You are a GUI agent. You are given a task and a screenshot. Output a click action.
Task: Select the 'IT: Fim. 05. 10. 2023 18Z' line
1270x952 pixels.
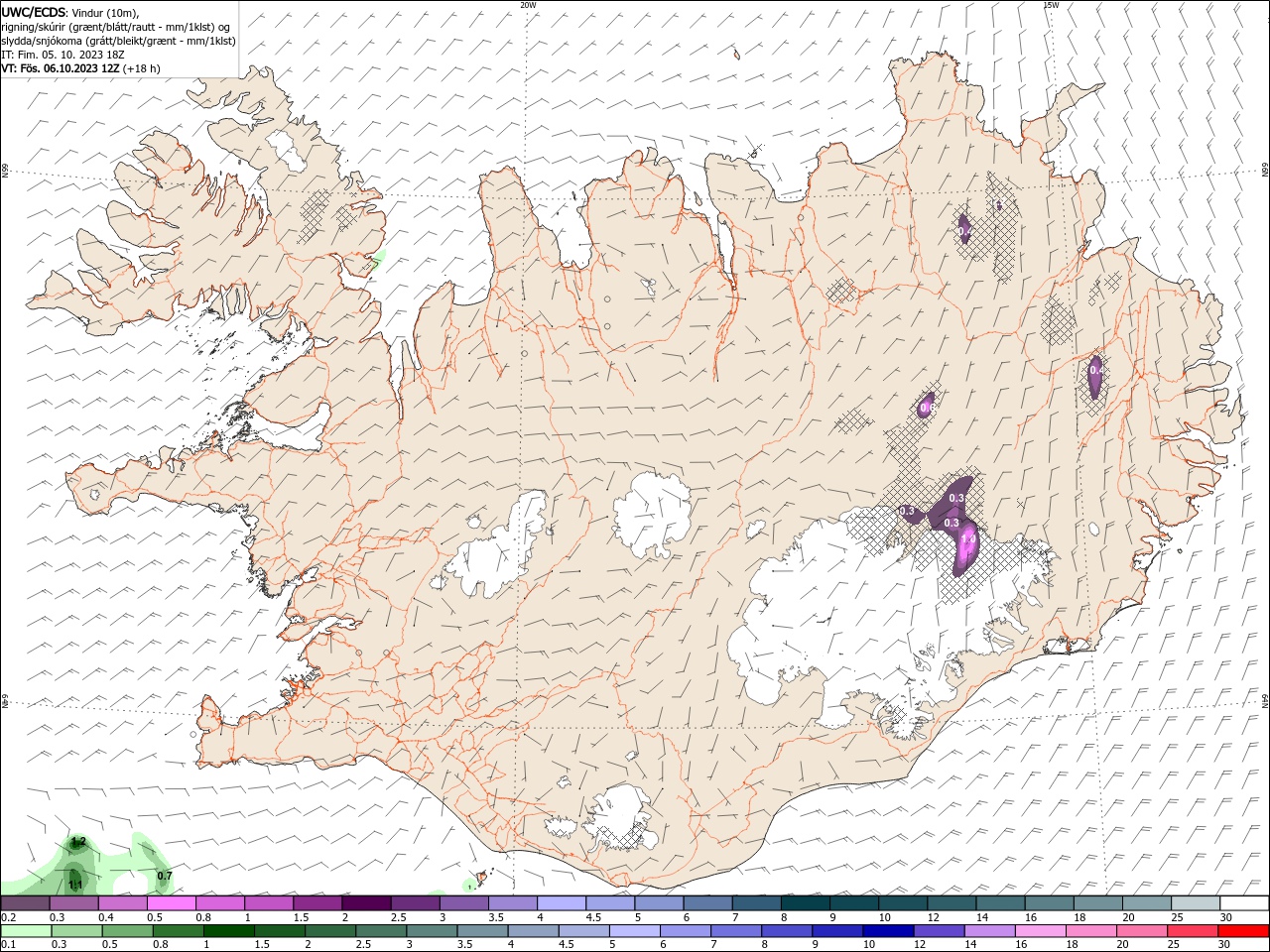pyautogui.click(x=63, y=55)
